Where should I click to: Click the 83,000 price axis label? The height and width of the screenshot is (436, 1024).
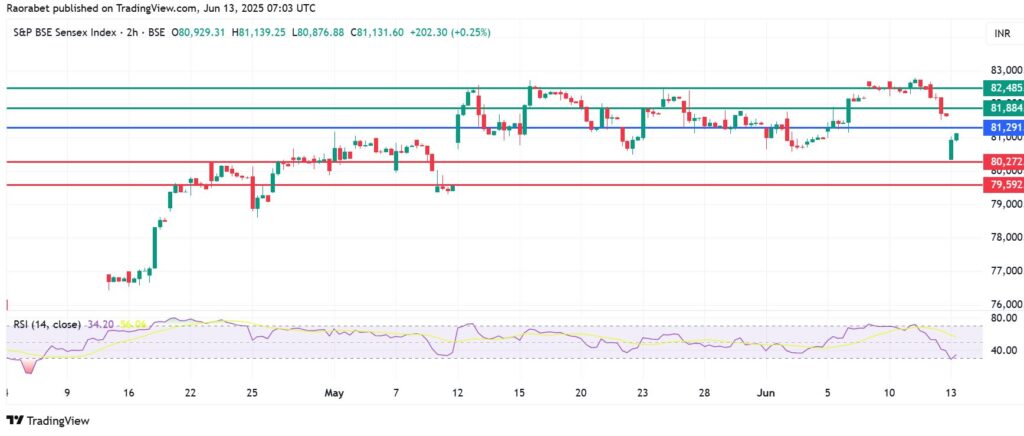coord(1002,71)
